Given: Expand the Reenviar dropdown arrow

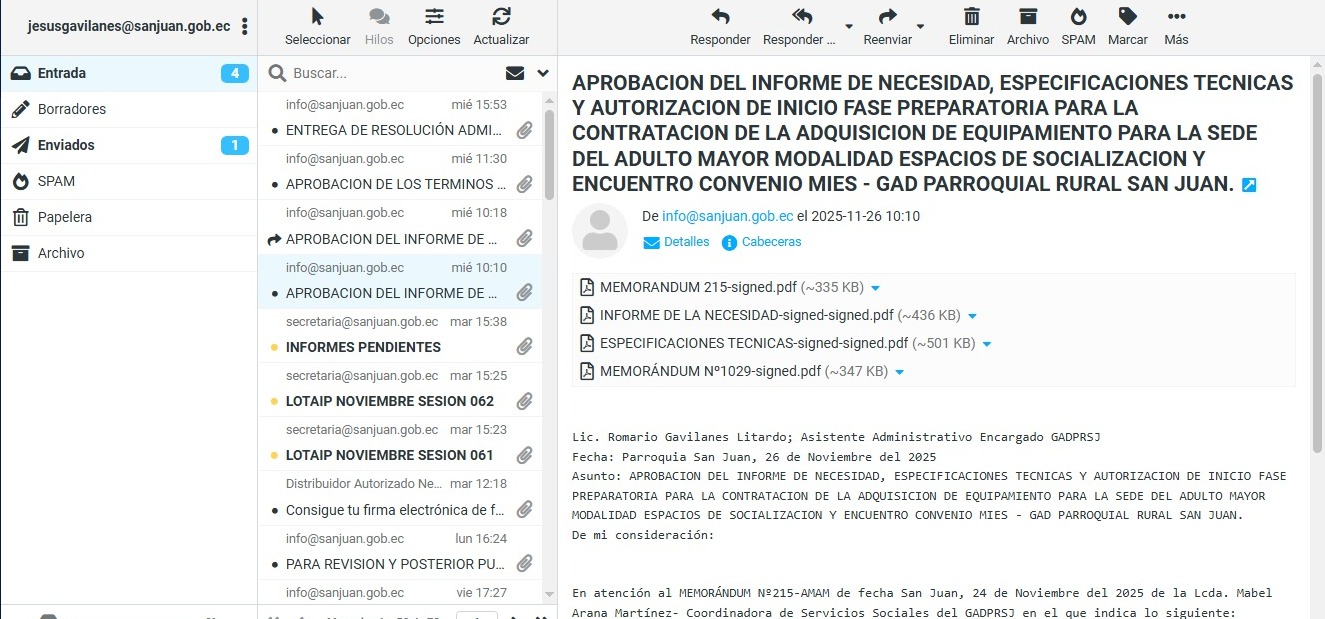Looking at the screenshot, I should [921, 27].
